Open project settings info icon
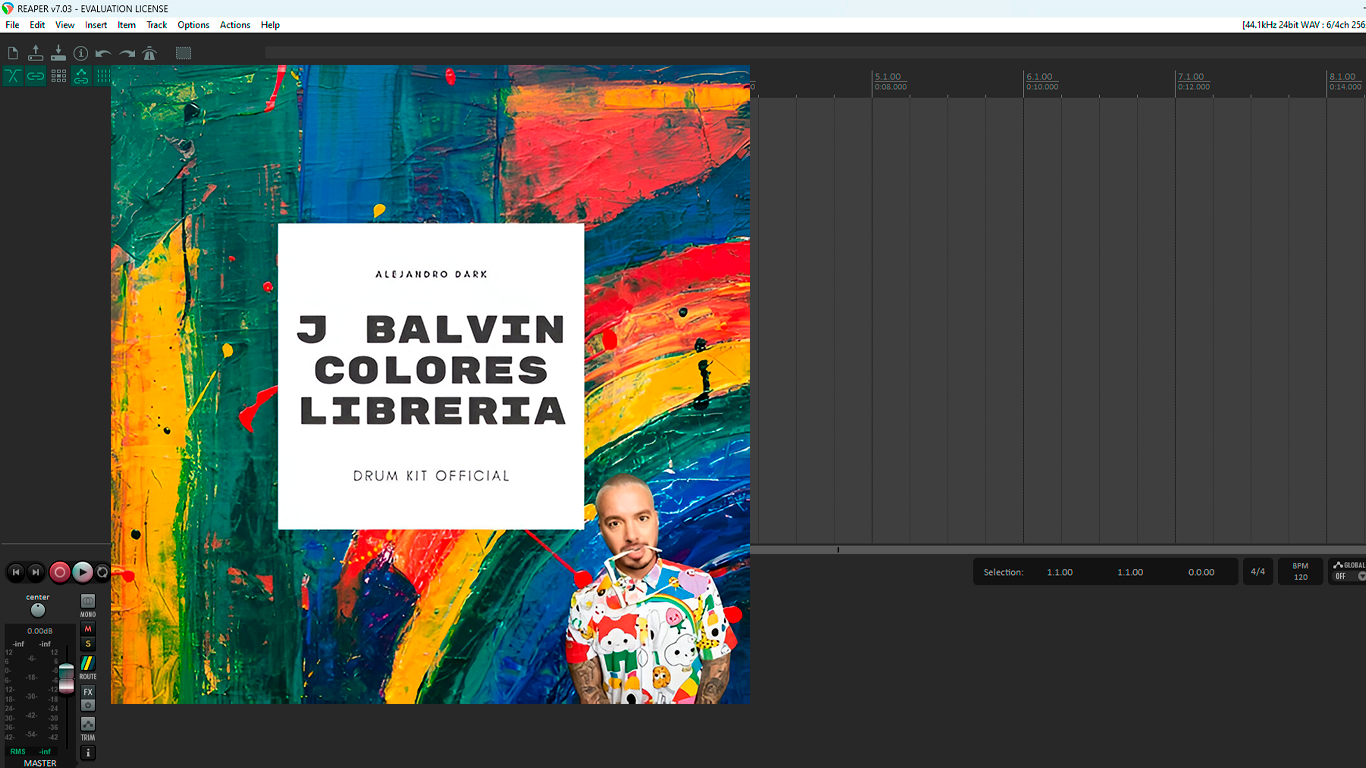Viewport: 1366px width, 768px height. pyautogui.click(x=81, y=53)
